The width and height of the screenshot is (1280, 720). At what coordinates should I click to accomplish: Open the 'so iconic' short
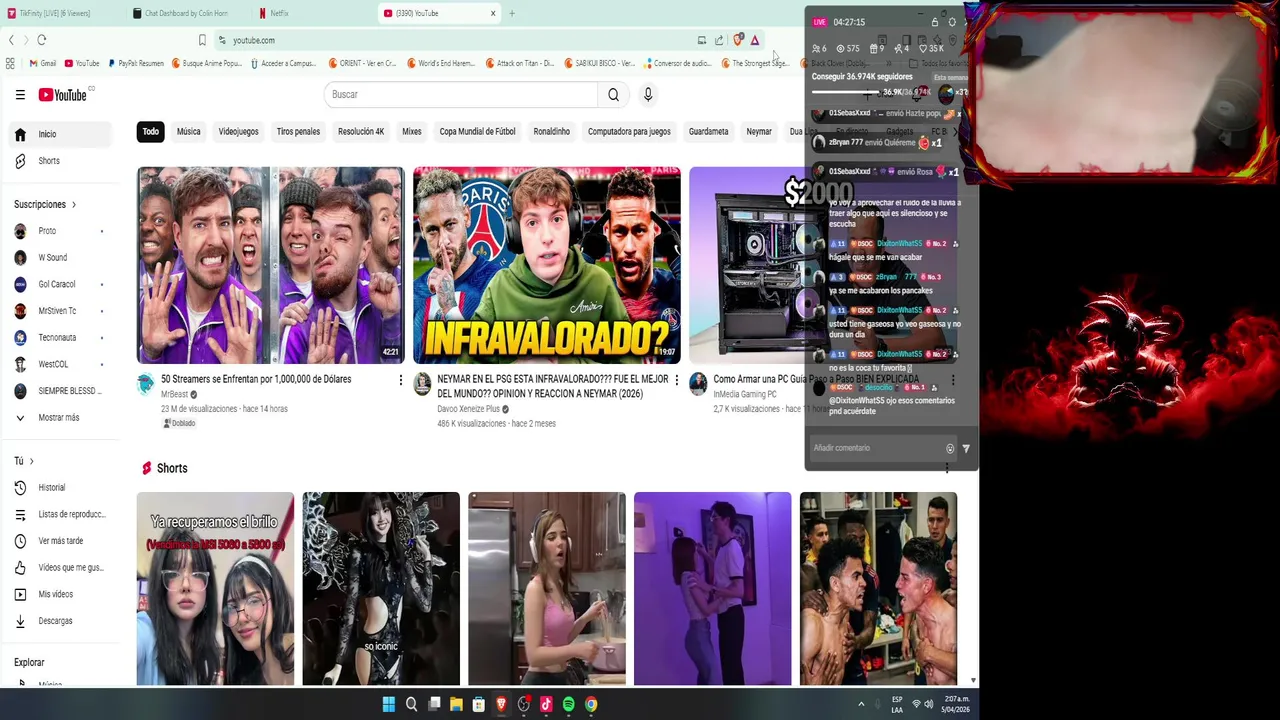381,589
